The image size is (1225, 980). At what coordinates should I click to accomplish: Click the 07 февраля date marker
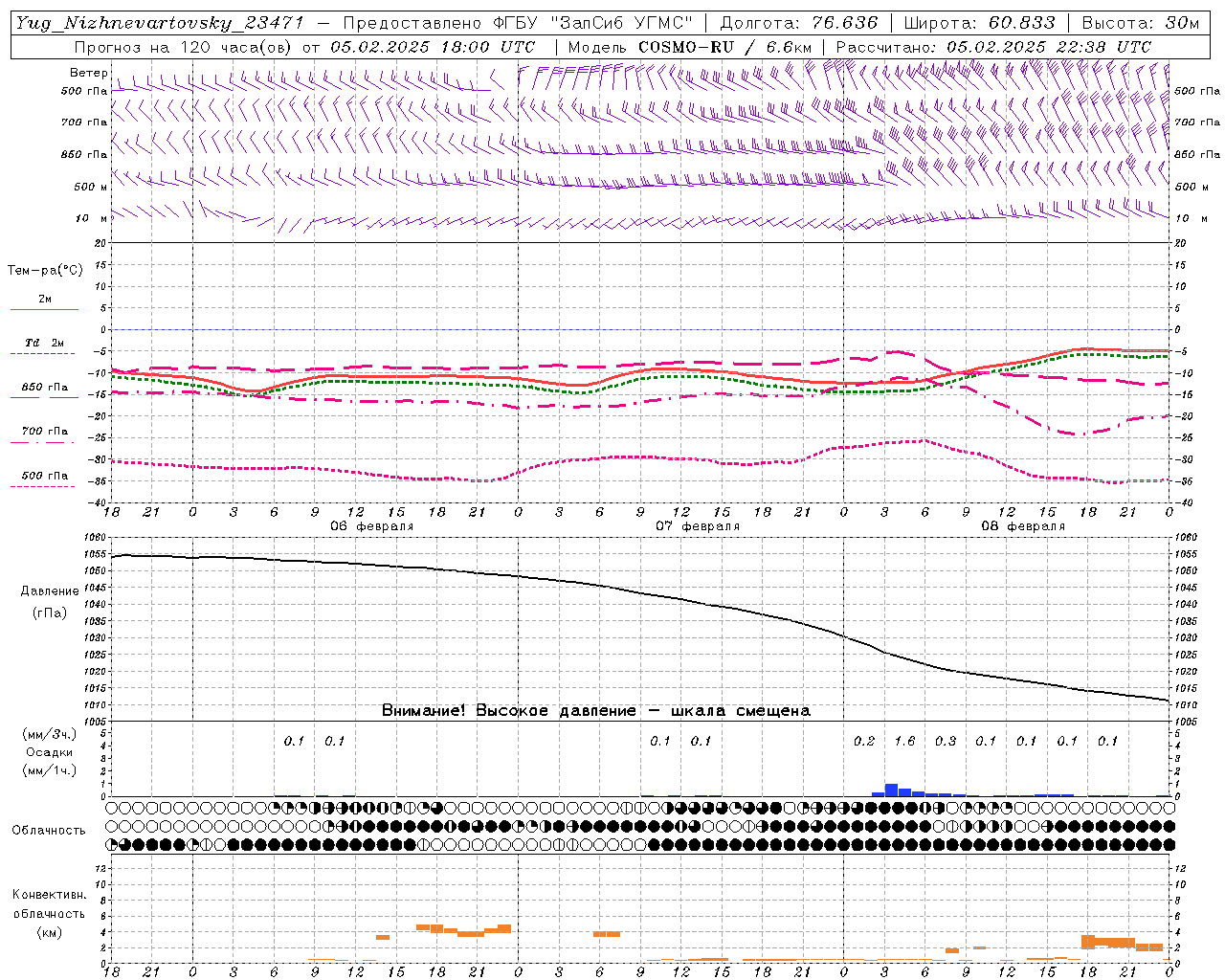click(x=698, y=526)
